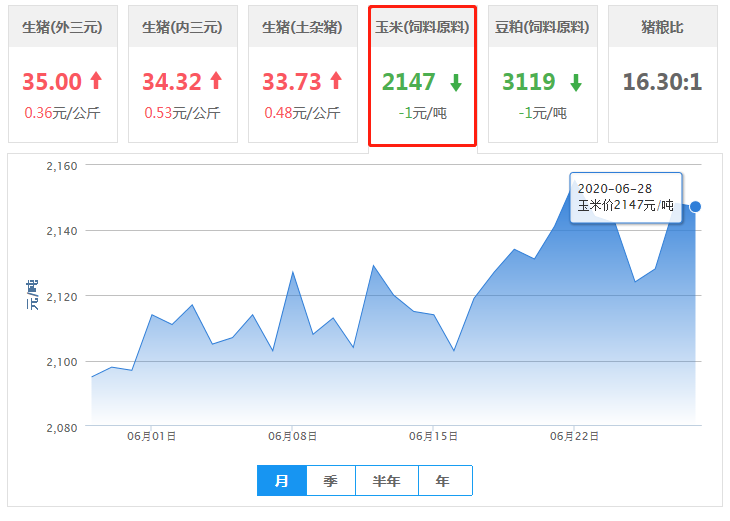
Task: Select the 生猪(外三元) price card header
Action: (x=63, y=27)
